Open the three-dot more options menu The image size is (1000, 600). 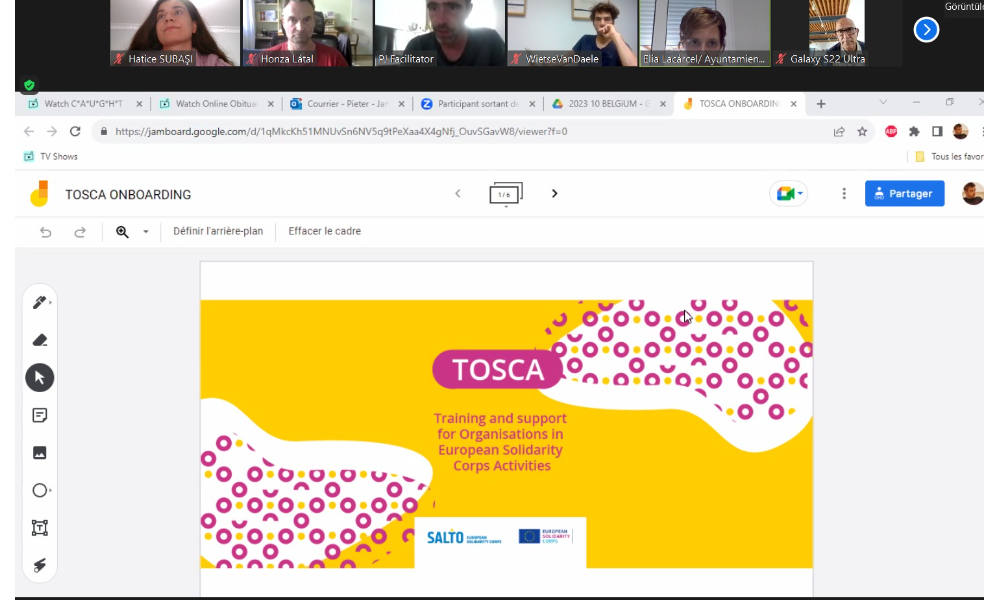click(x=844, y=194)
